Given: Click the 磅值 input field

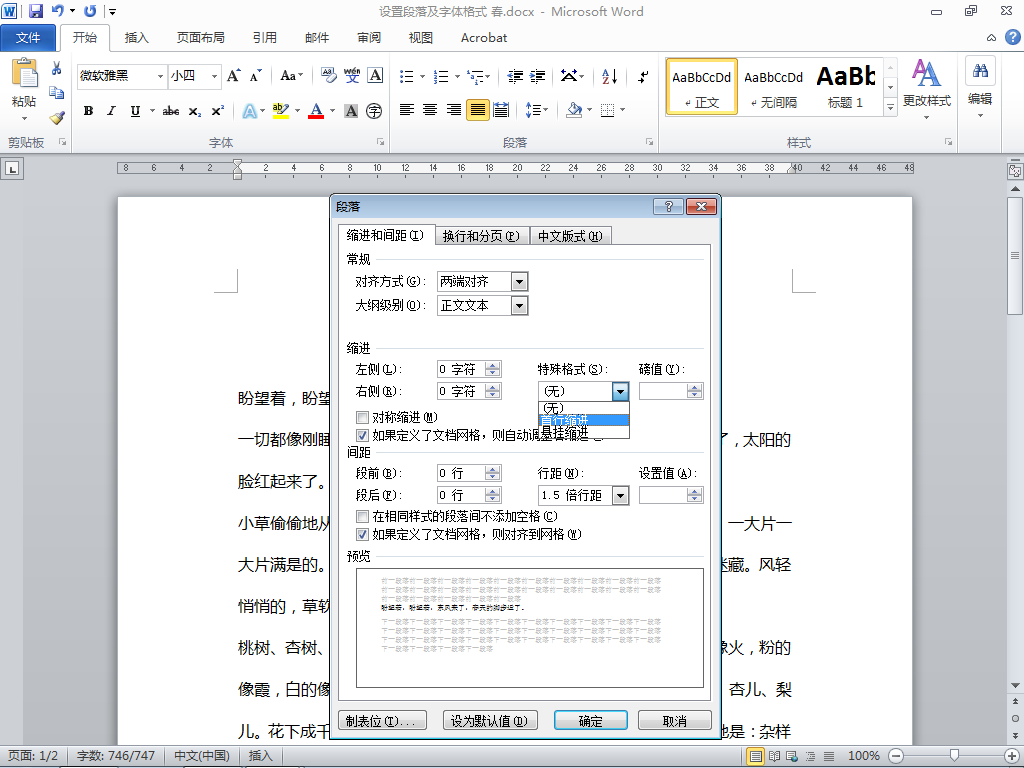Looking at the screenshot, I should (x=664, y=391).
